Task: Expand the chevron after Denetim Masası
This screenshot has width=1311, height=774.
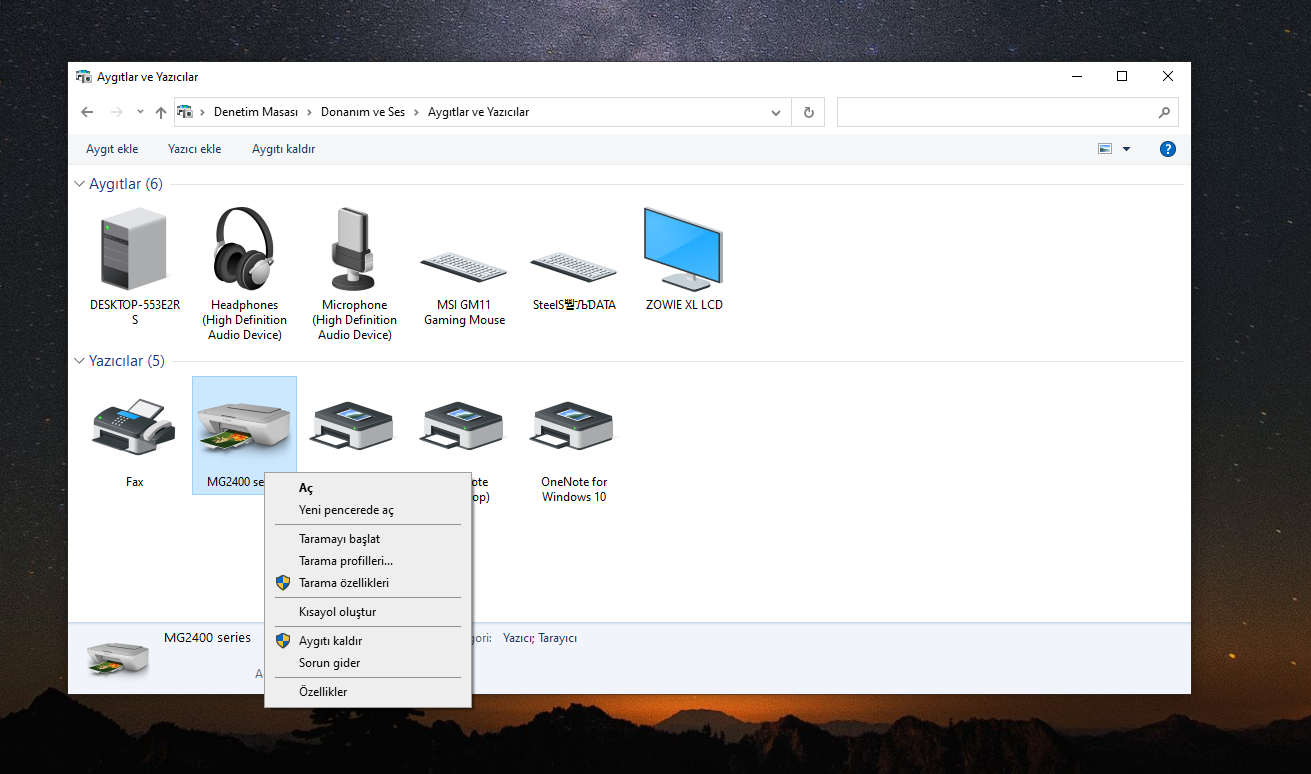Action: pos(309,112)
